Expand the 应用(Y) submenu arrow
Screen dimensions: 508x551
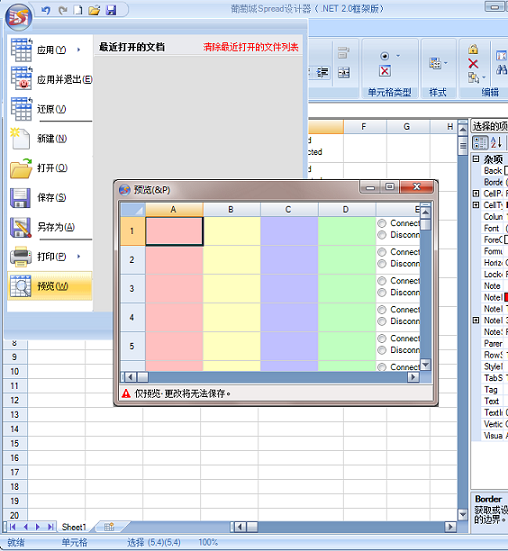[79, 50]
